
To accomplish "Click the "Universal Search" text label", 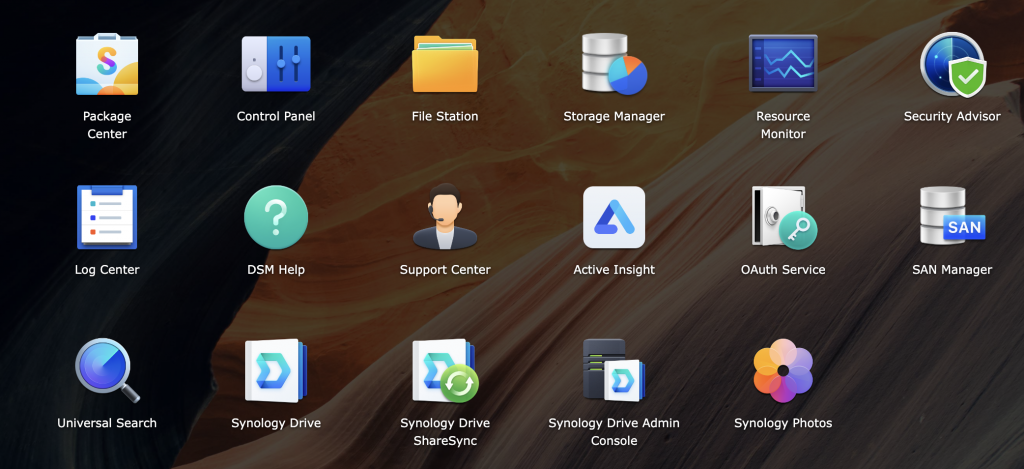I will pyautogui.click(x=107, y=423).
